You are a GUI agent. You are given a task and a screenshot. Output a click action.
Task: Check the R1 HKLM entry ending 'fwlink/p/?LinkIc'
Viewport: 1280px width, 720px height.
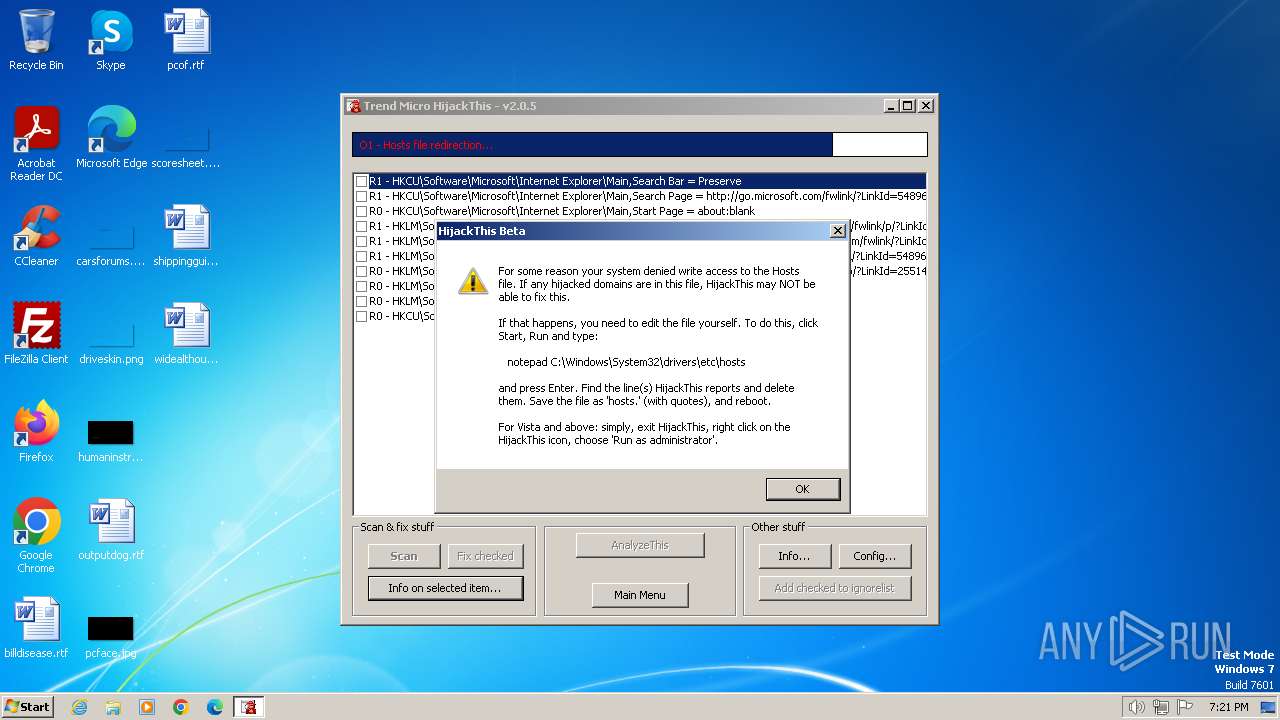point(362,226)
